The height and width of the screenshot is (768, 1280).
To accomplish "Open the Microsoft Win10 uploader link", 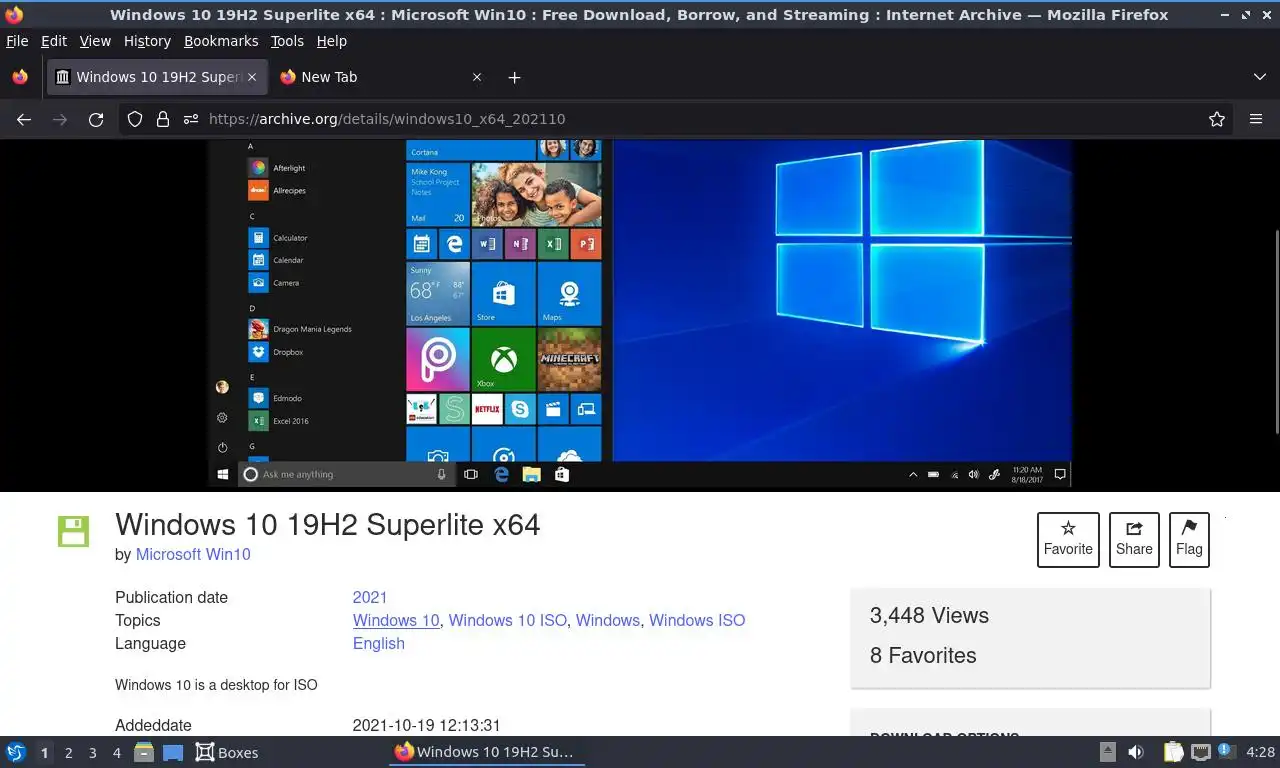I will (193, 554).
